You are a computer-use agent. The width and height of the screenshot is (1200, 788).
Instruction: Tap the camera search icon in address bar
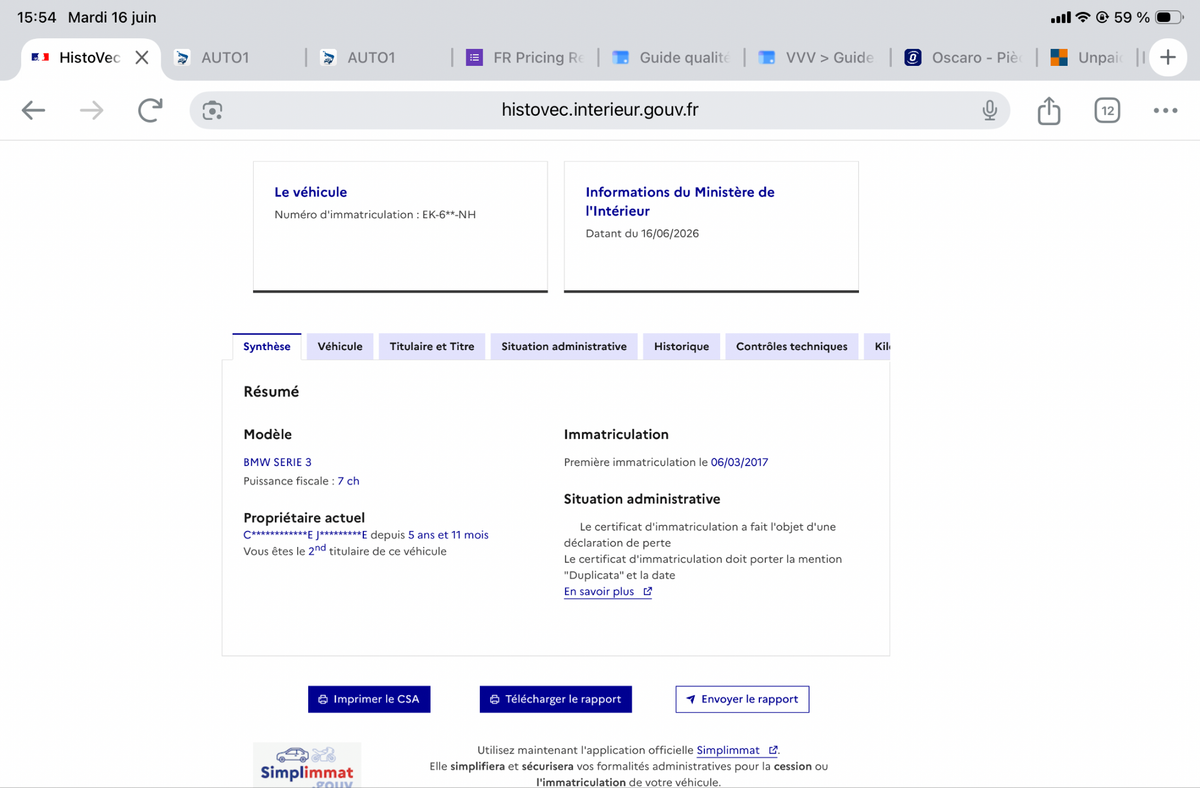[212, 110]
